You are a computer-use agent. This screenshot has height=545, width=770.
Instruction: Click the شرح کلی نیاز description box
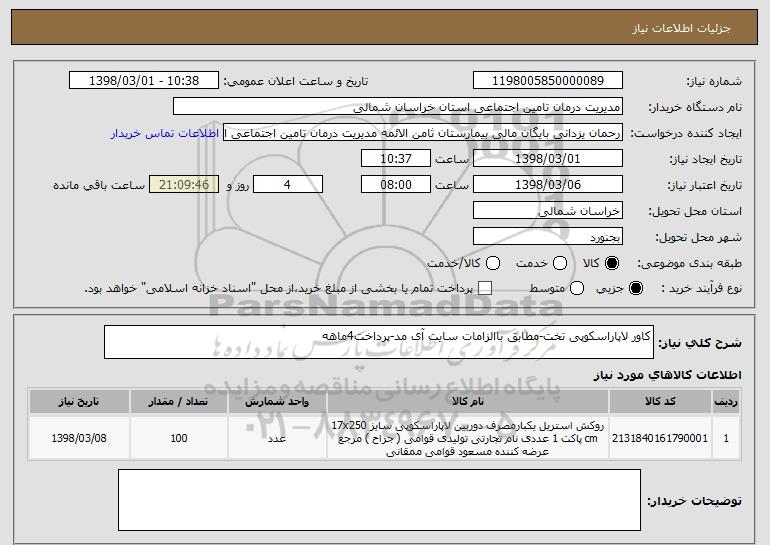point(379,342)
